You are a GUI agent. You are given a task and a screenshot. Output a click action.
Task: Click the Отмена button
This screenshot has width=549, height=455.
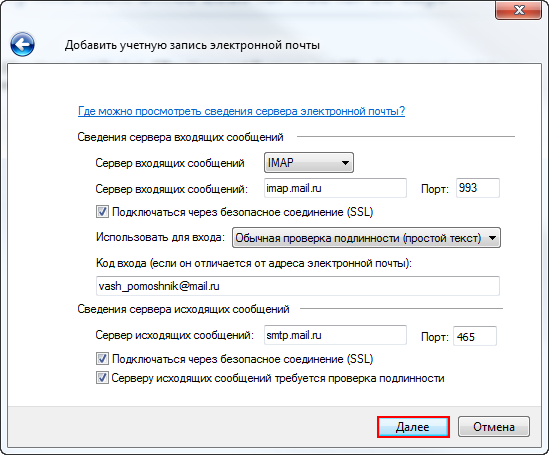[494, 427]
